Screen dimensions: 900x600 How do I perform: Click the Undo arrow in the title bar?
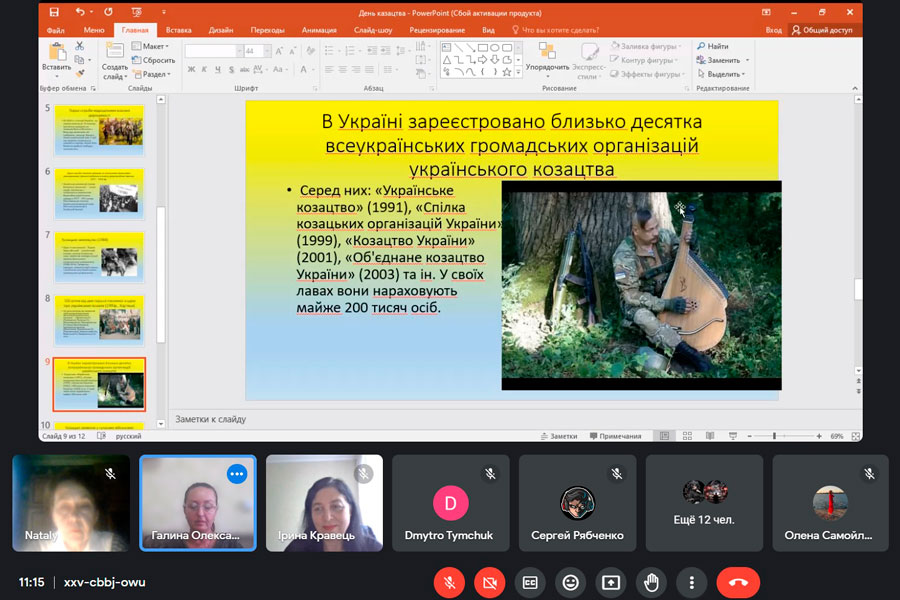pyautogui.click(x=80, y=13)
